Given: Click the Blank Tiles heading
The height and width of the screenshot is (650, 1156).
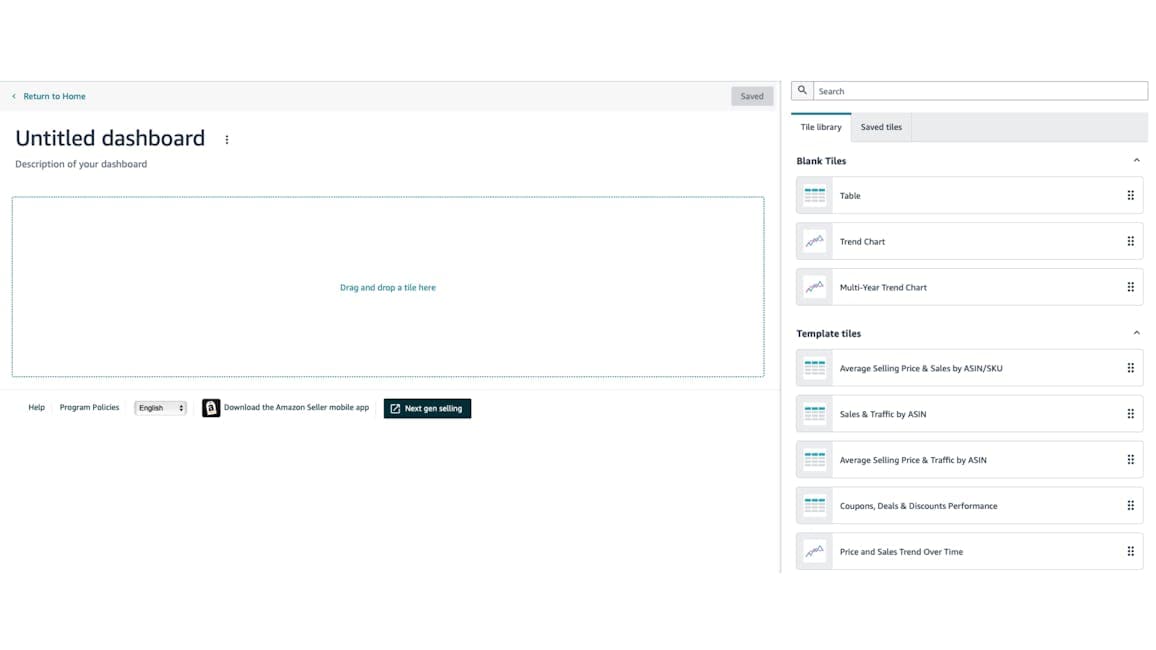Looking at the screenshot, I should (821, 161).
